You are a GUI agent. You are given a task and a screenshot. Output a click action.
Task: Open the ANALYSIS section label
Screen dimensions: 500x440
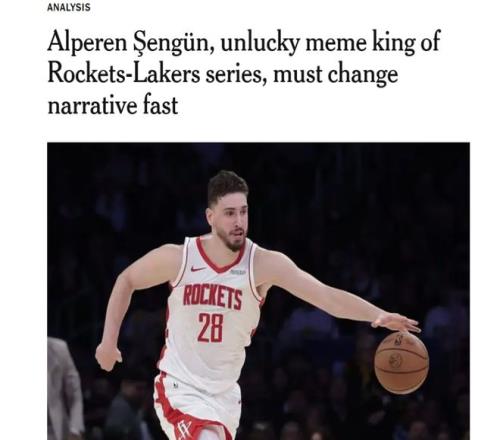(69, 7)
